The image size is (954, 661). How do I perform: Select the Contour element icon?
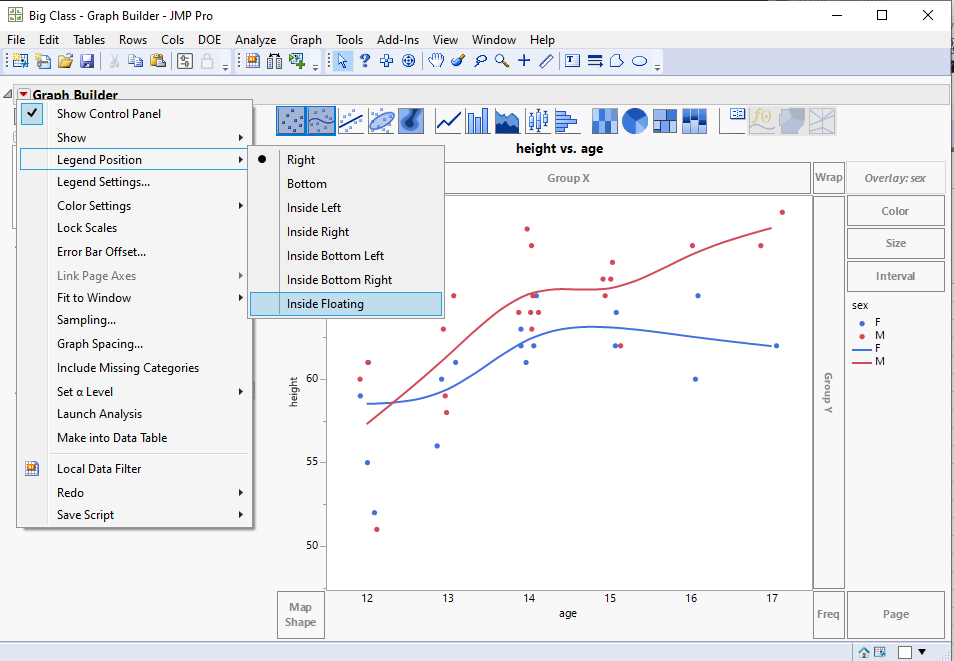411,121
